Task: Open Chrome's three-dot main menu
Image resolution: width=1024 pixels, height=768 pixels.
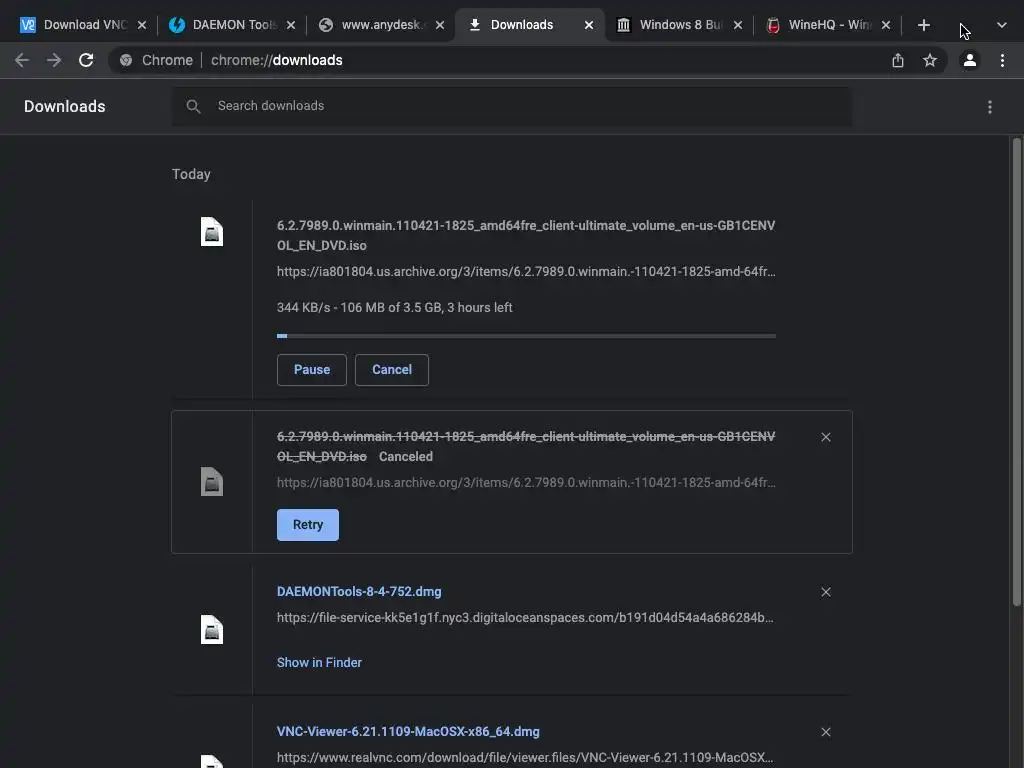Action: point(1002,60)
